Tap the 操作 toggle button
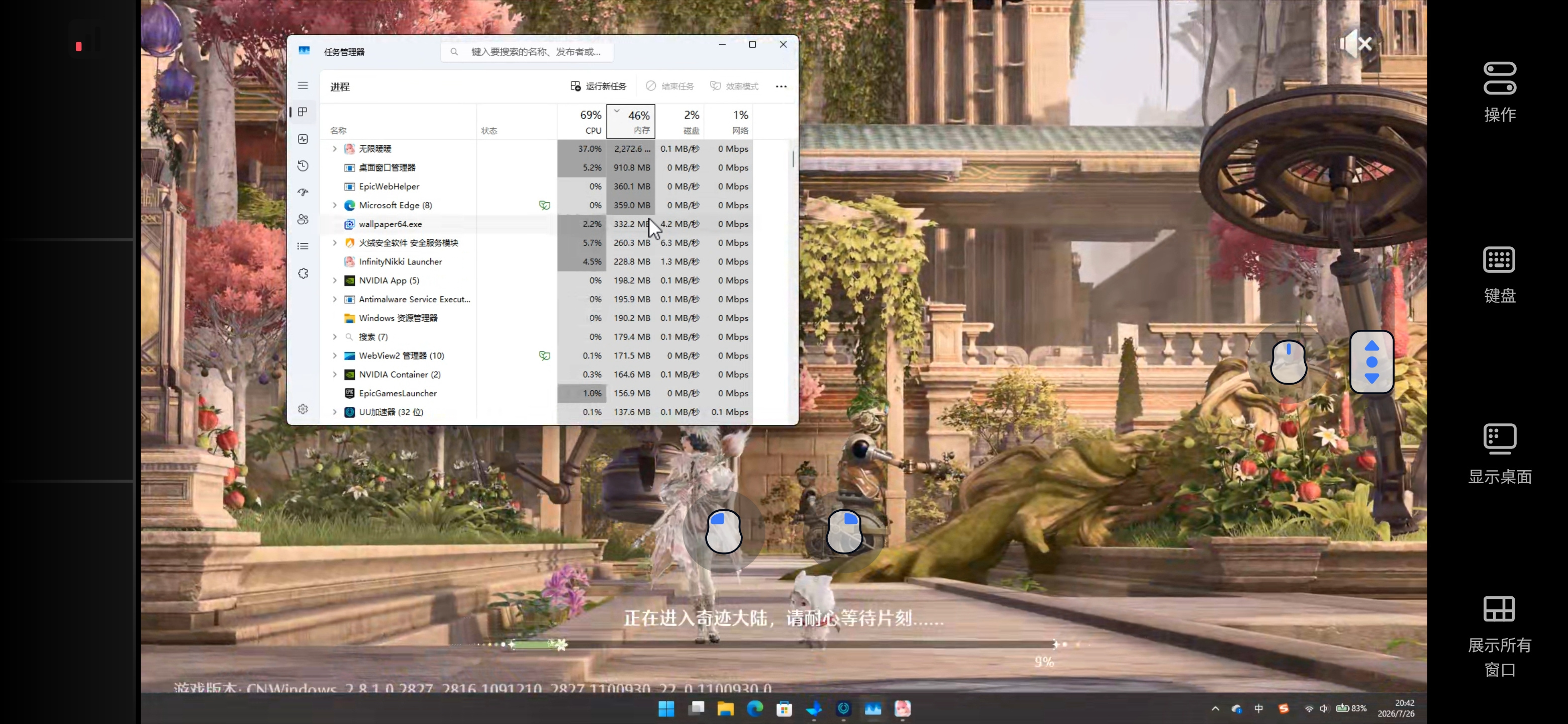Viewport: 1568px width, 724px height. pyautogui.click(x=1499, y=93)
